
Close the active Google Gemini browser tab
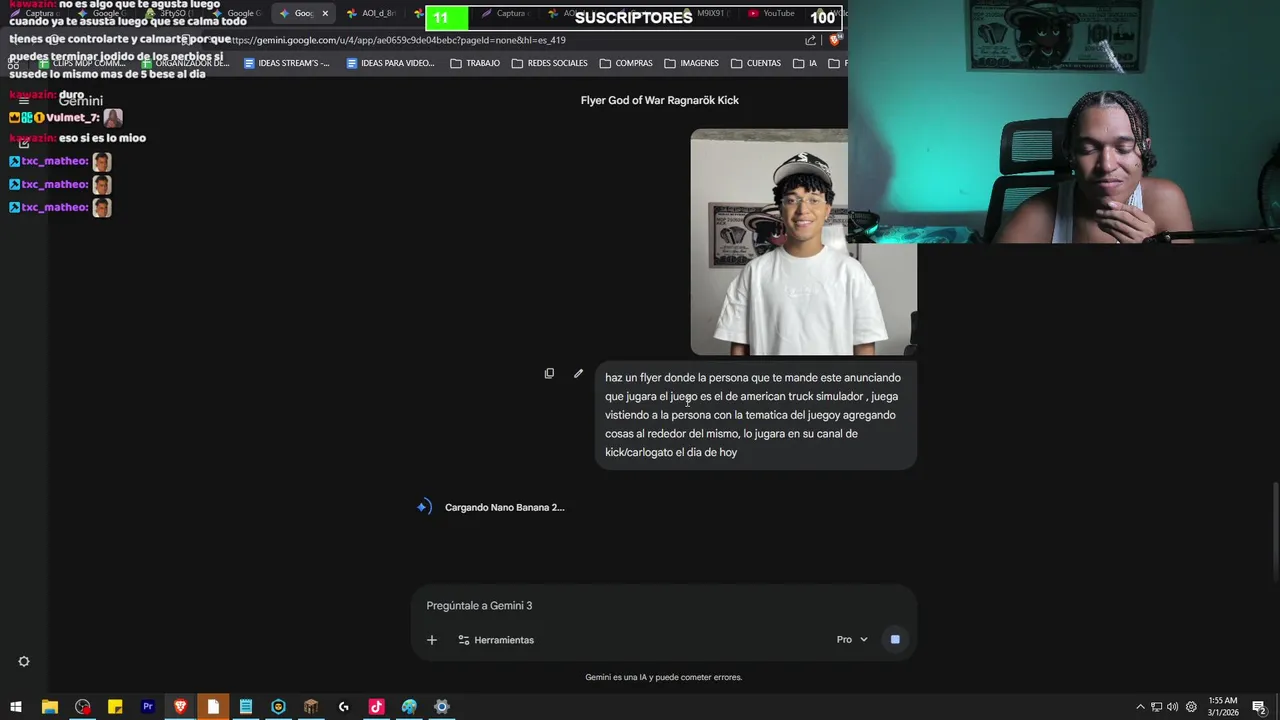(x=325, y=13)
